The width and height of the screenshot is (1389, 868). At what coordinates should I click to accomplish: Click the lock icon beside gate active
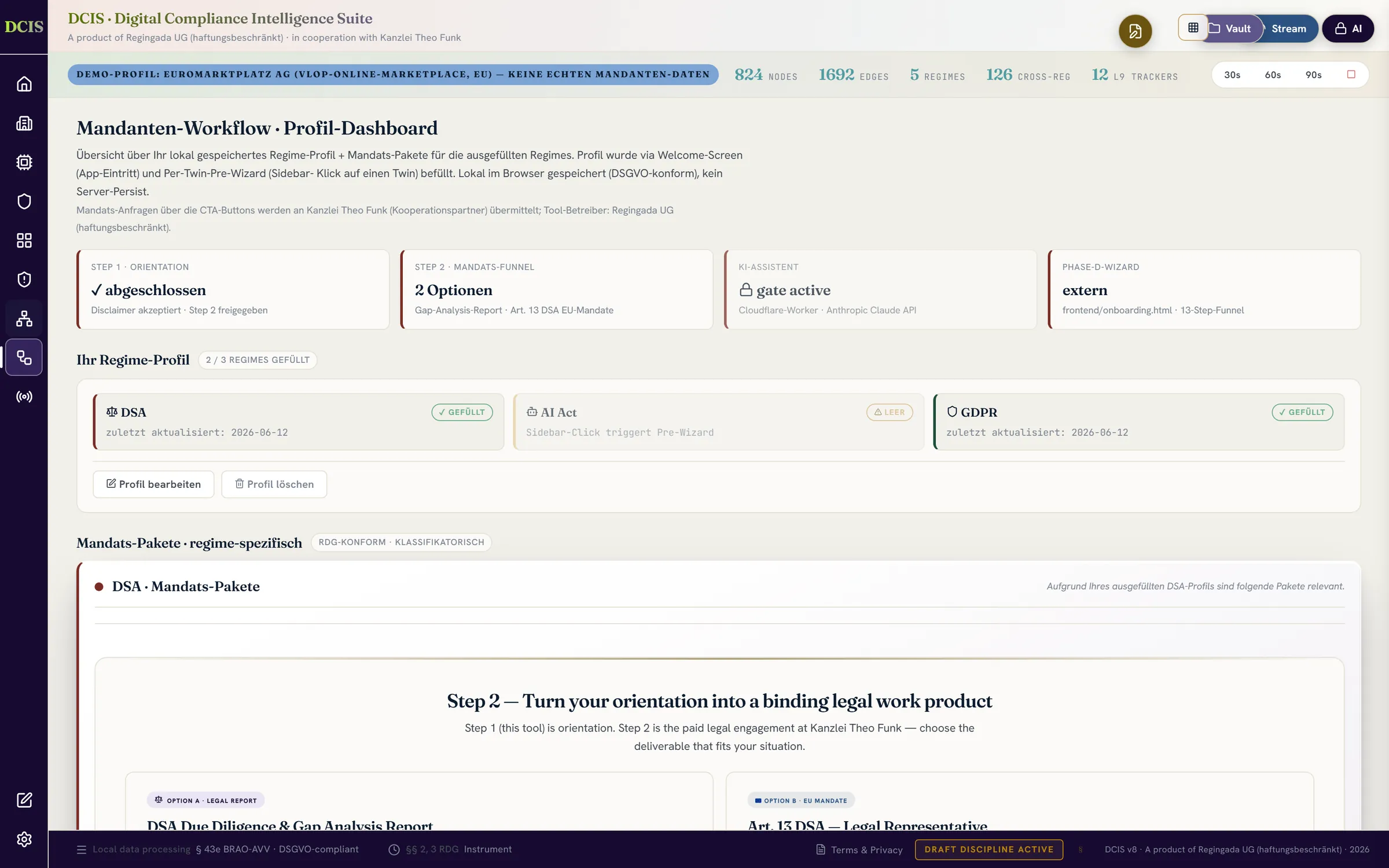click(x=745, y=289)
